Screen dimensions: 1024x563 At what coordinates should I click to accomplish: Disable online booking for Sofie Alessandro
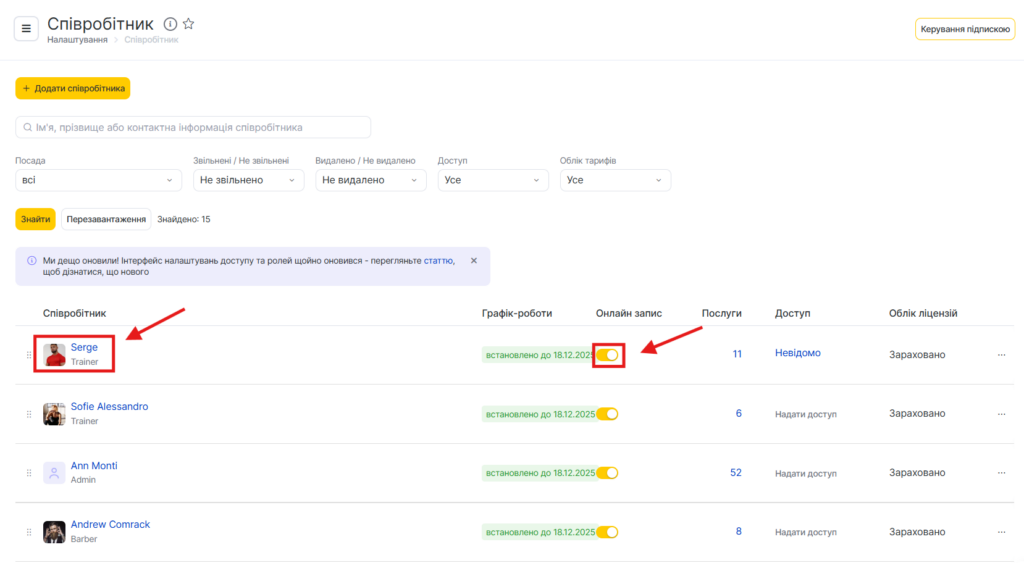click(608, 414)
